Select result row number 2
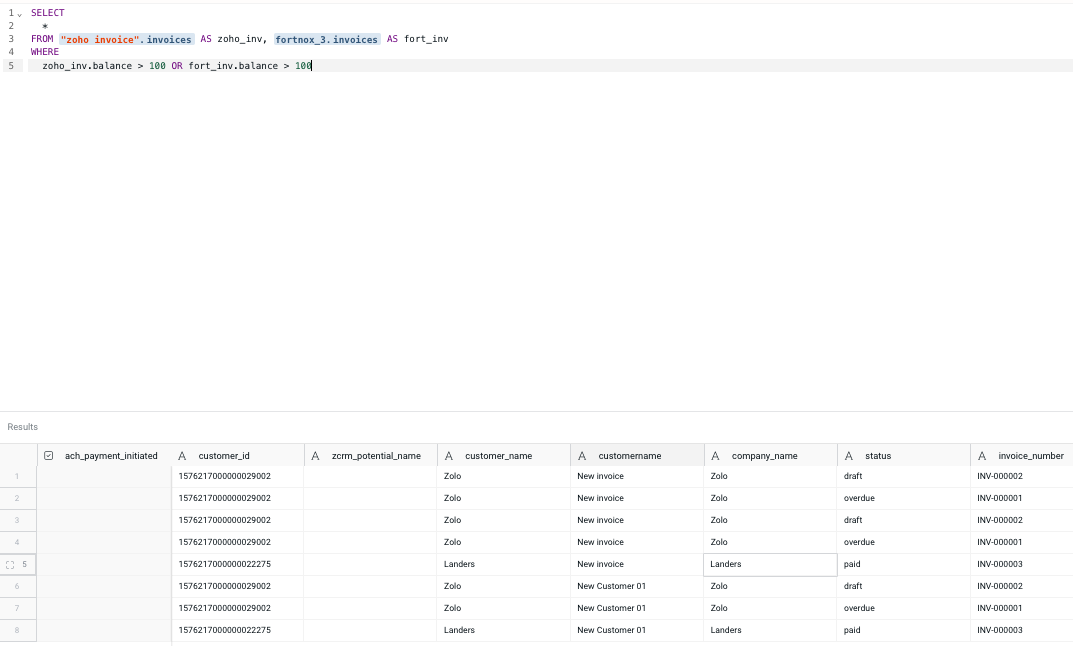1073x646 pixels. click(x=18, y=498)
